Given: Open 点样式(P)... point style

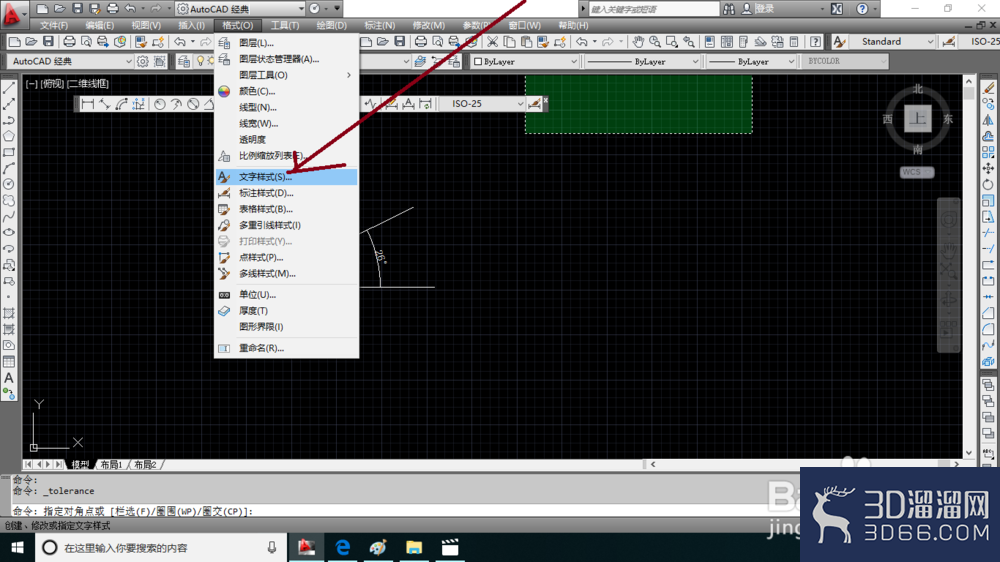Looking at the screenshot, I should click(x=286, y=257).
